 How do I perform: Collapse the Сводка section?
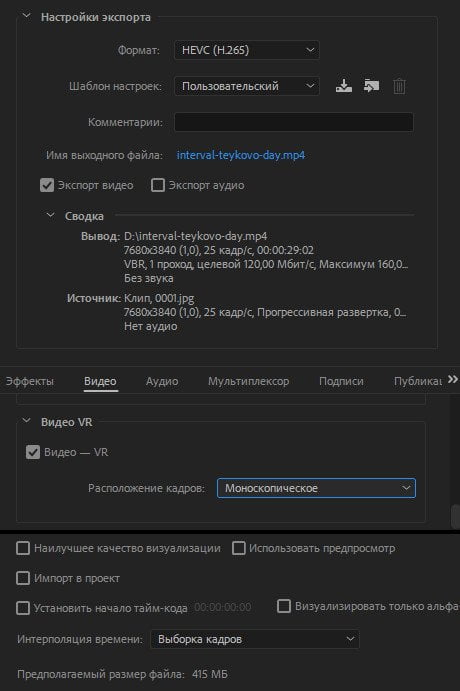point(51,215)
